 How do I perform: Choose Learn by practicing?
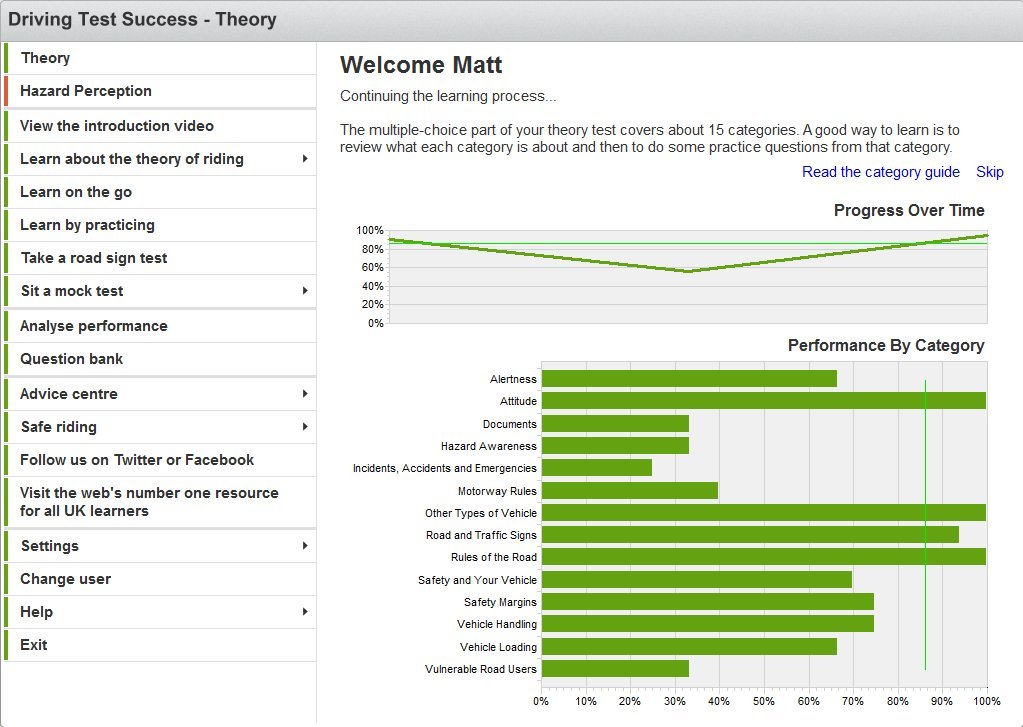pyautogui.click(x=87, y=225)
